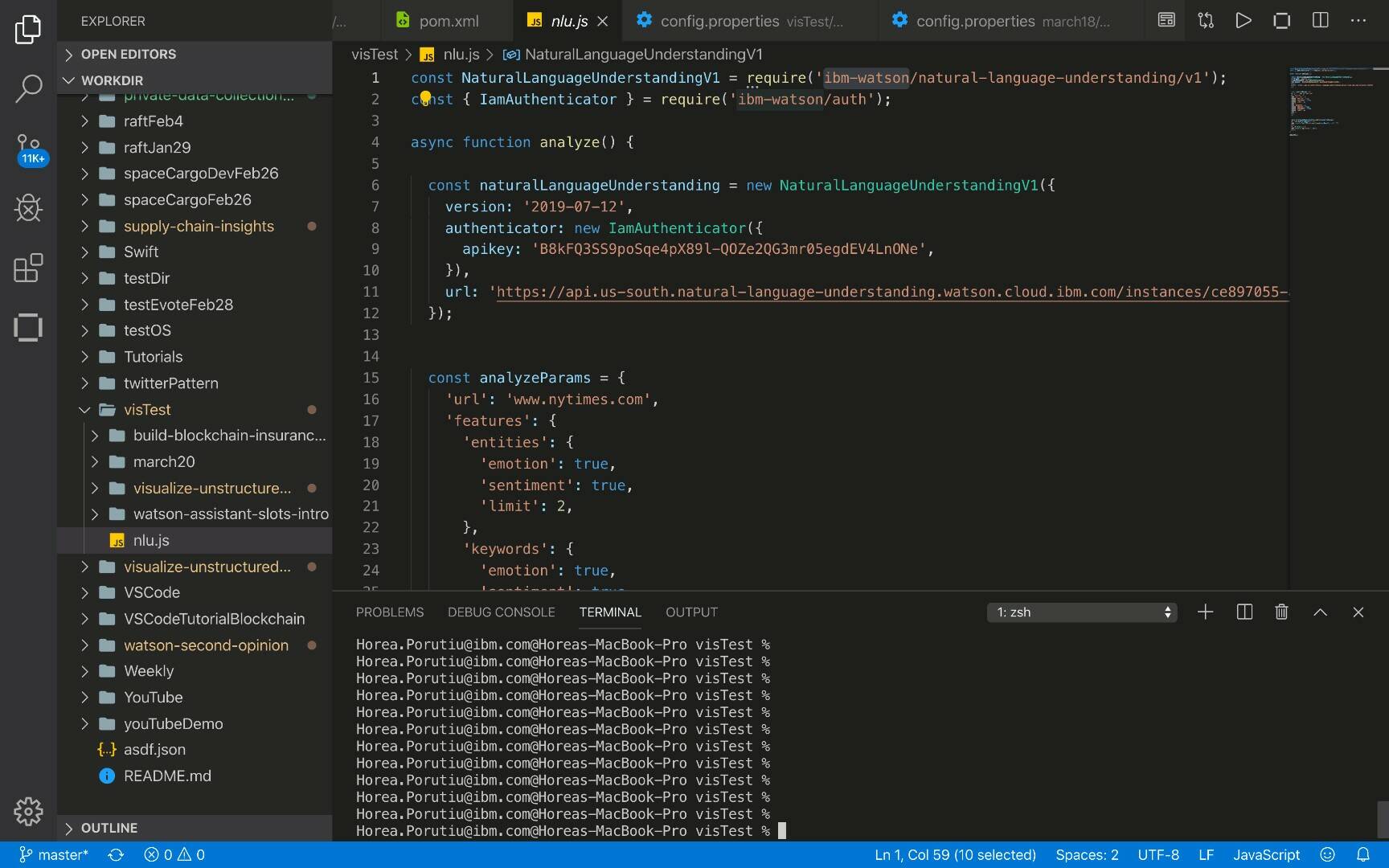Click the feedback smiley icon
This screenshot has width=1389, height=868.
click(1328, 855)
